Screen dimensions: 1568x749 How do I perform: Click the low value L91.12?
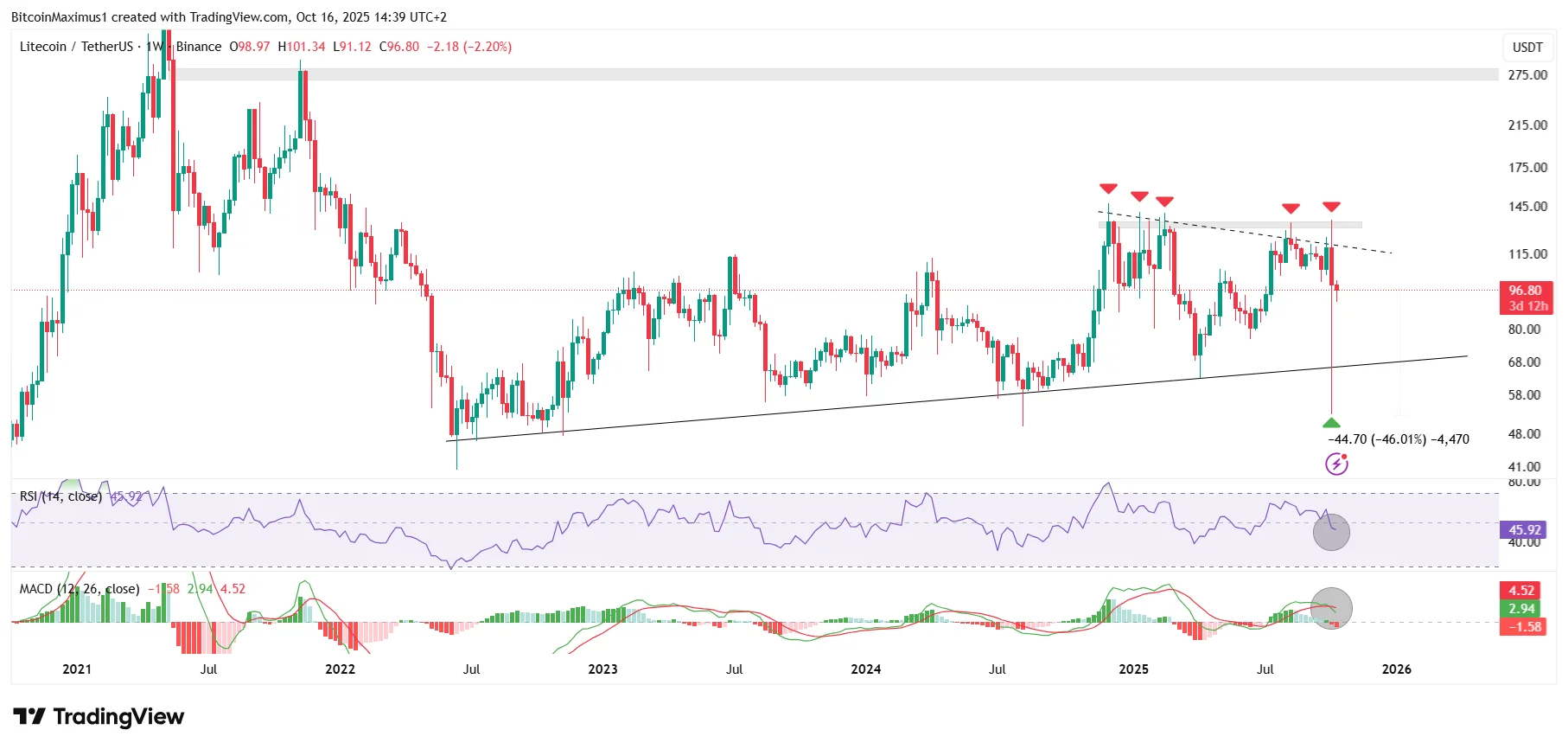tap(353, 47)
